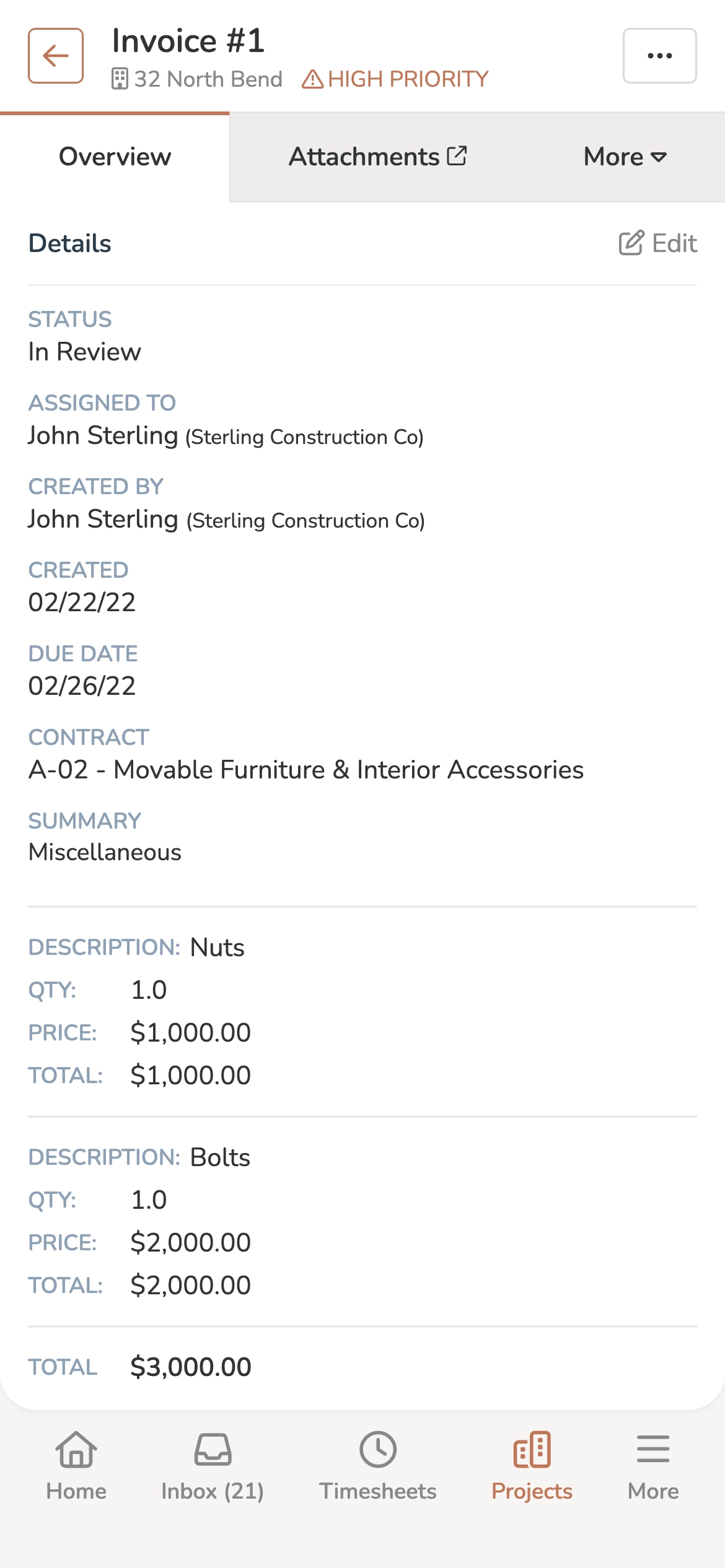The image size is (725, 1568).
Task: Tap the In Review status field
Action: point(85,351)
